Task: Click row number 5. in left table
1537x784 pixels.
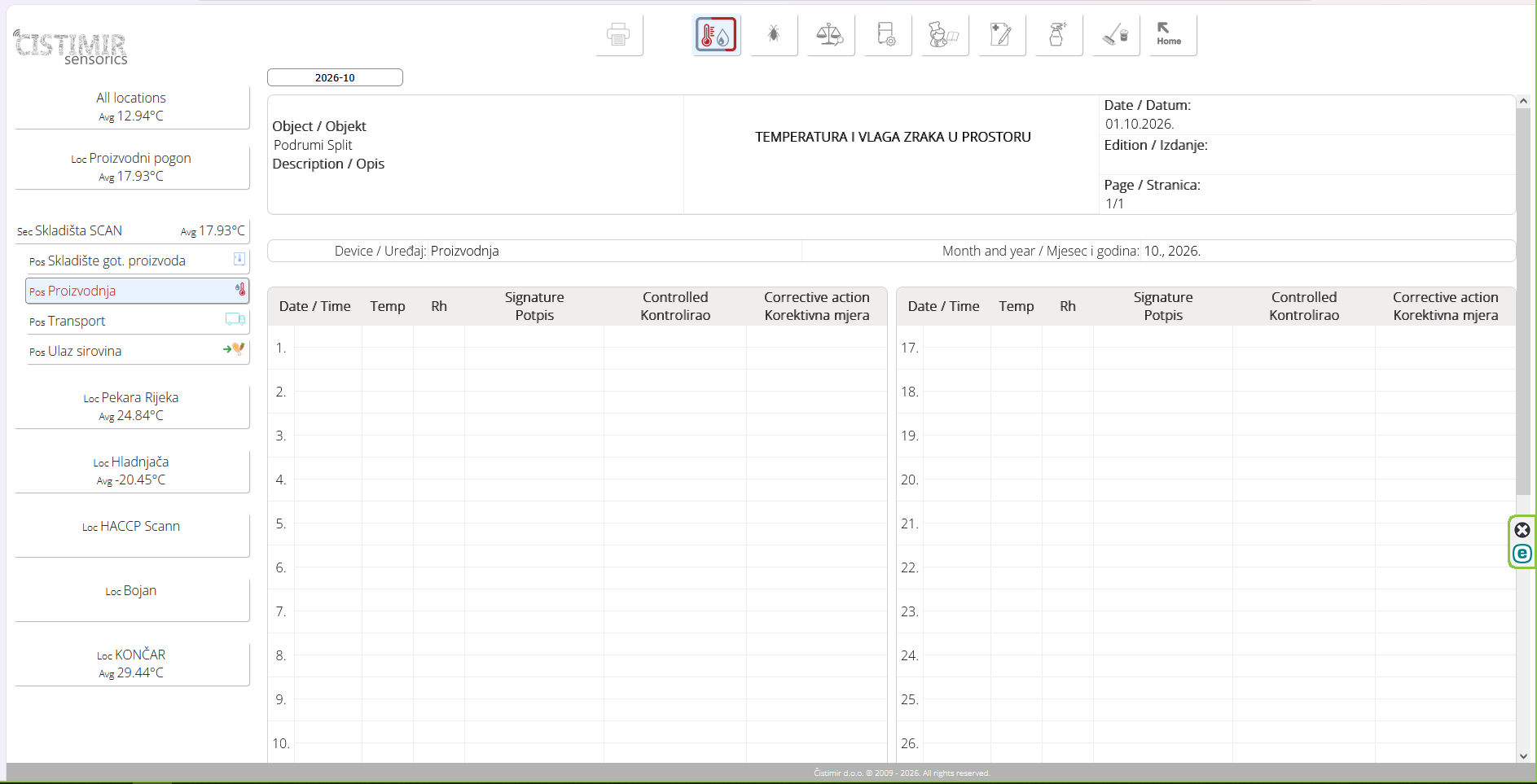Action: click(281, 523)
